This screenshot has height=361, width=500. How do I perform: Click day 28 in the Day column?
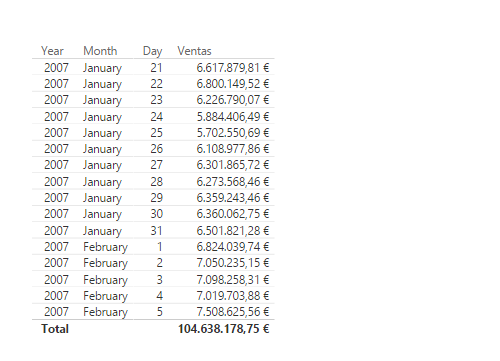tap(156, 182)
